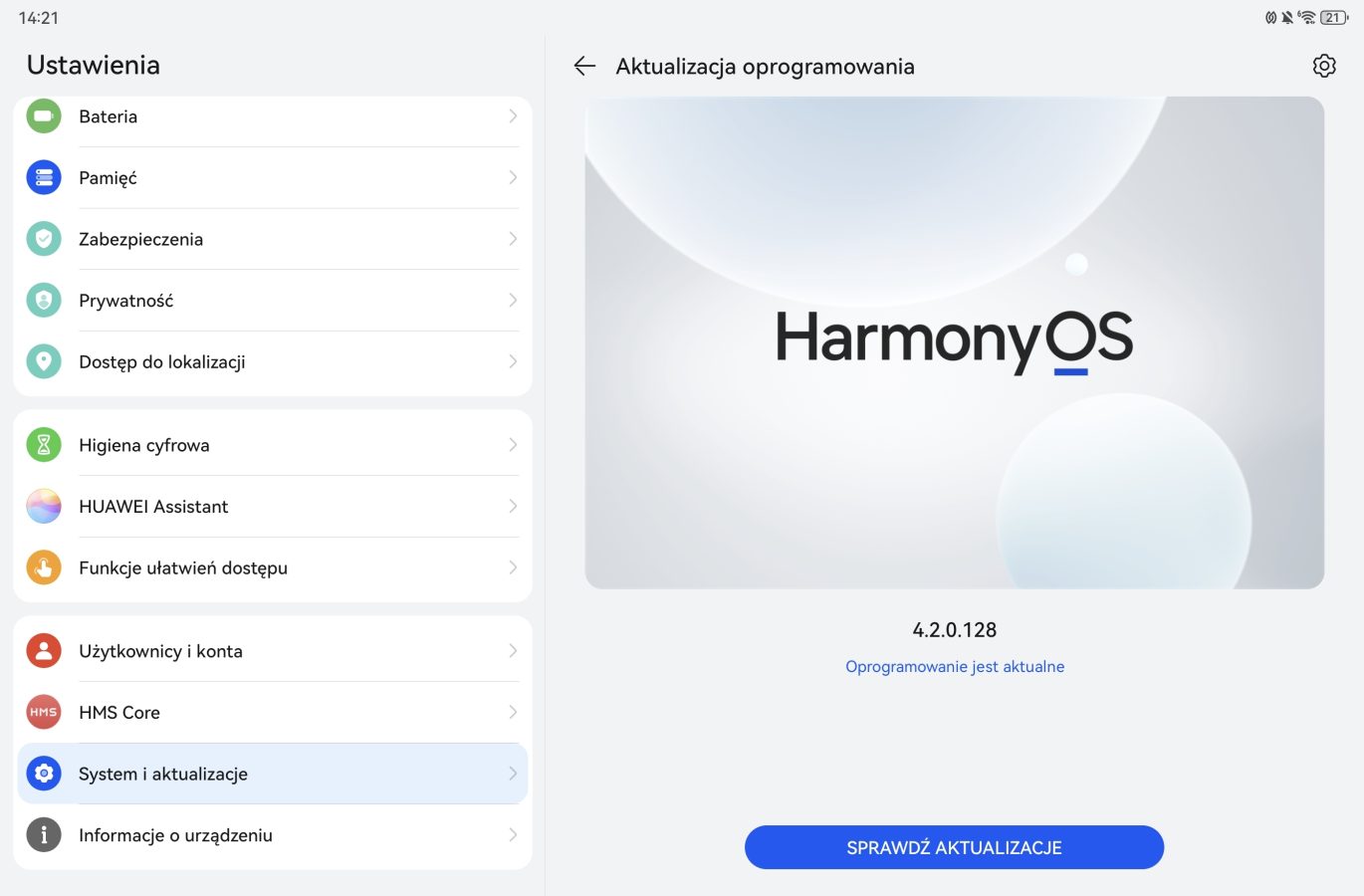
Task: Click the SPRAWDŹ AKTUALIZACJE button
Action: click(x=954, y=847)
